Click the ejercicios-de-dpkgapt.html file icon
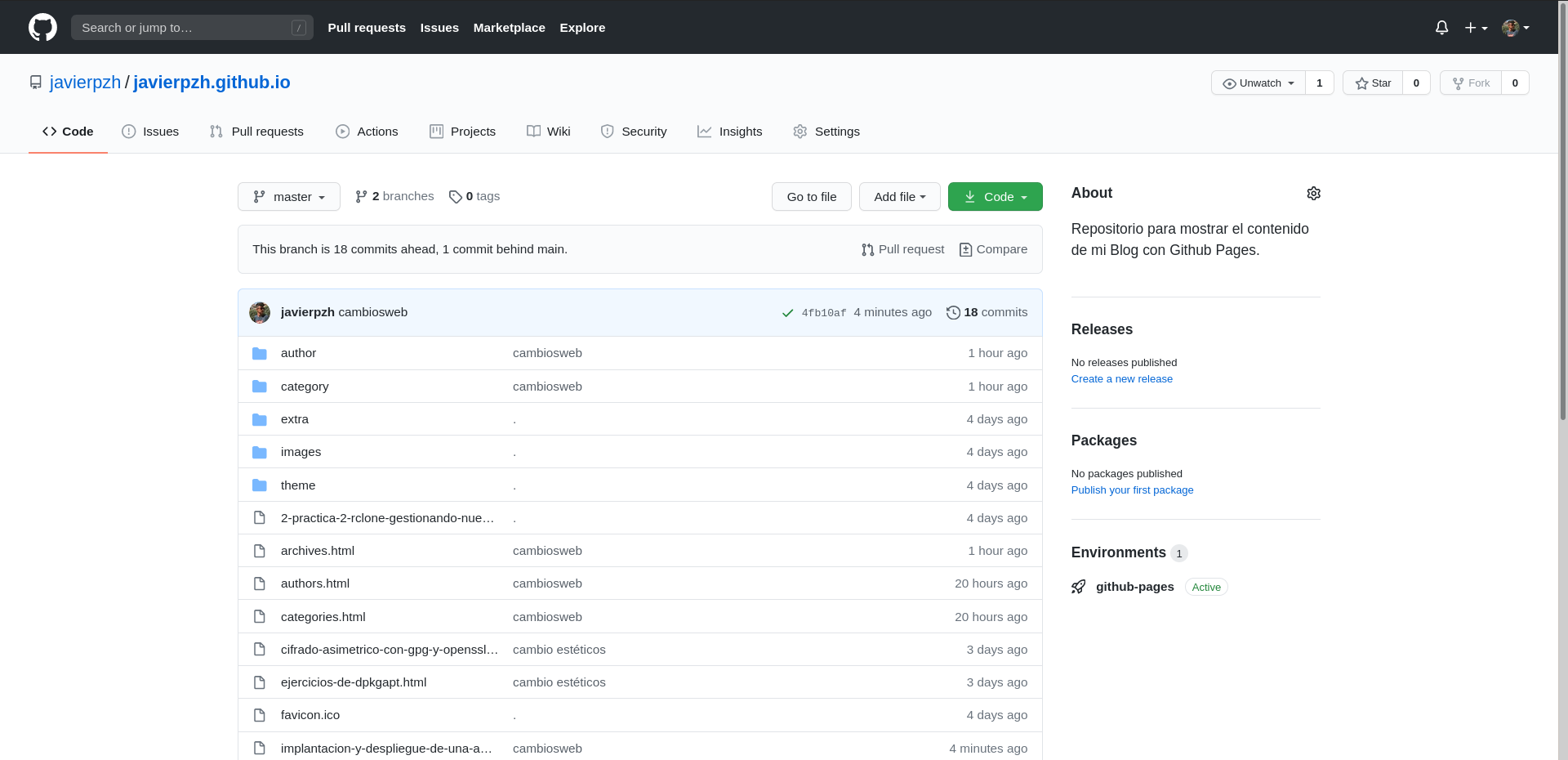The height and width of the screenshot is (760, 1568). (260, 682)
